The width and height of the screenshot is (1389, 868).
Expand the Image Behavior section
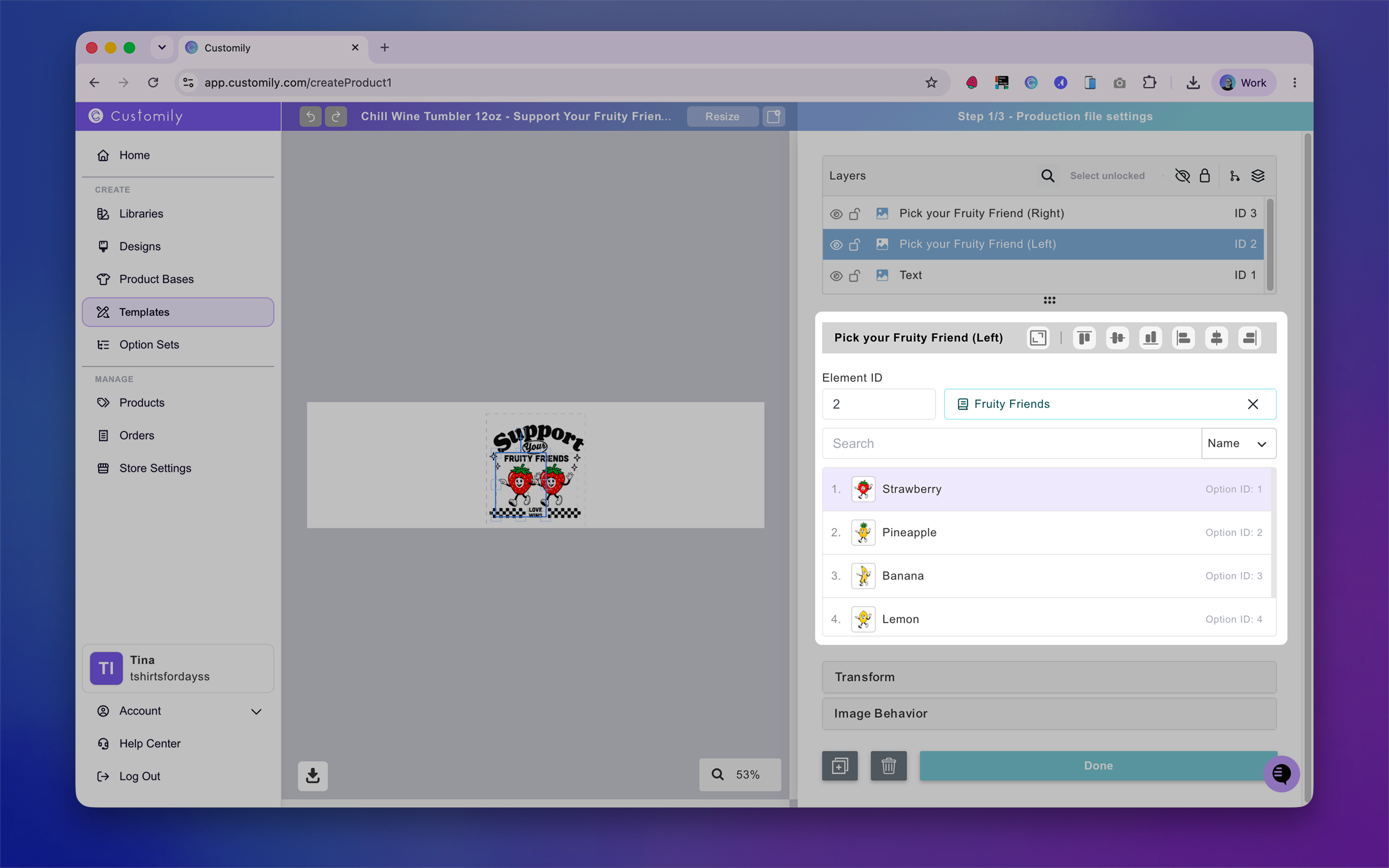(x=1049, y=713)
